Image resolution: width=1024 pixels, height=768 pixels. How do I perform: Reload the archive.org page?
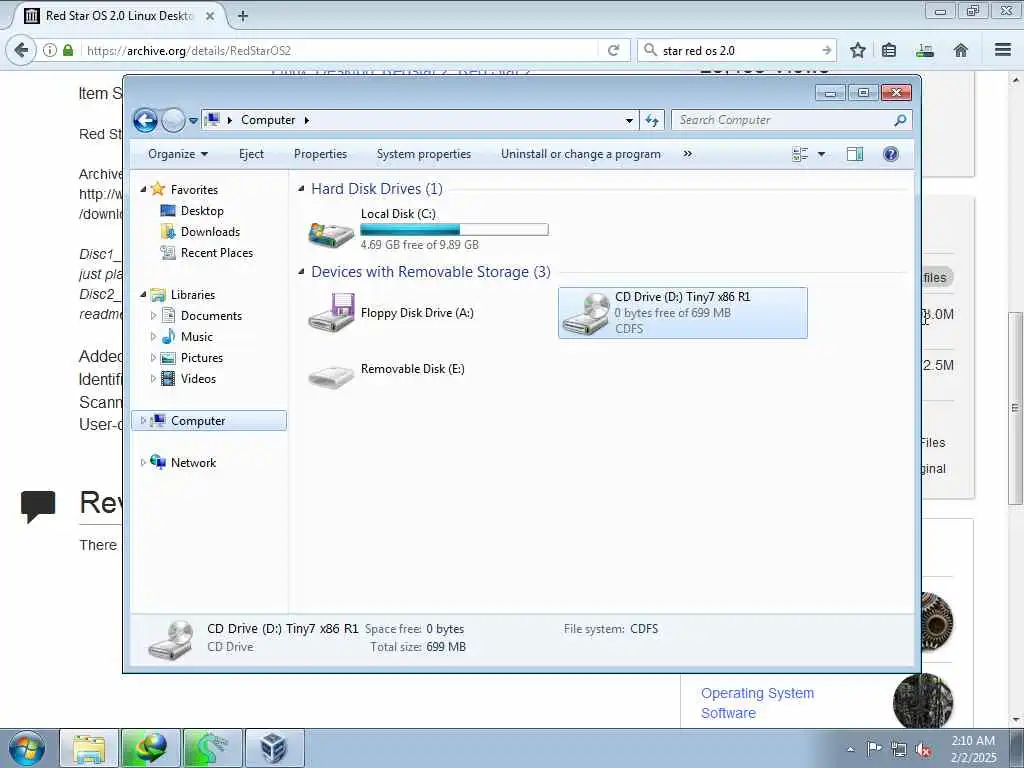[613, 50]
